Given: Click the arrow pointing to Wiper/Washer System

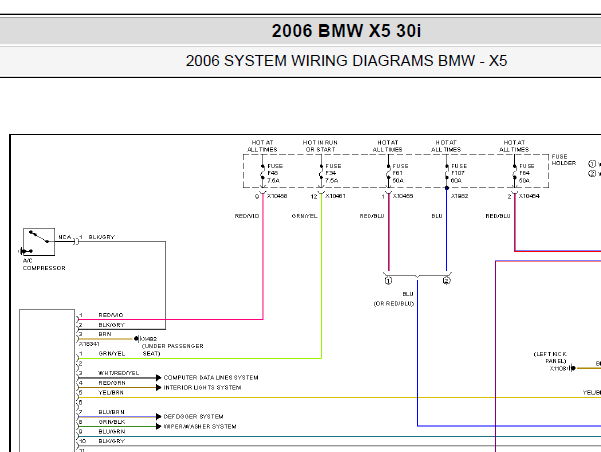Looking at the screenshot, I should (x=158, y=426).
